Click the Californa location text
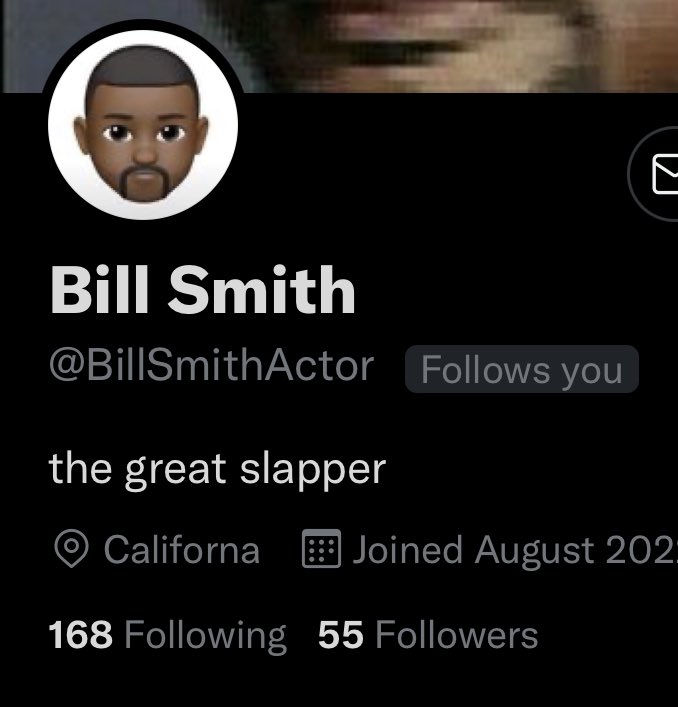 [182, 549]
